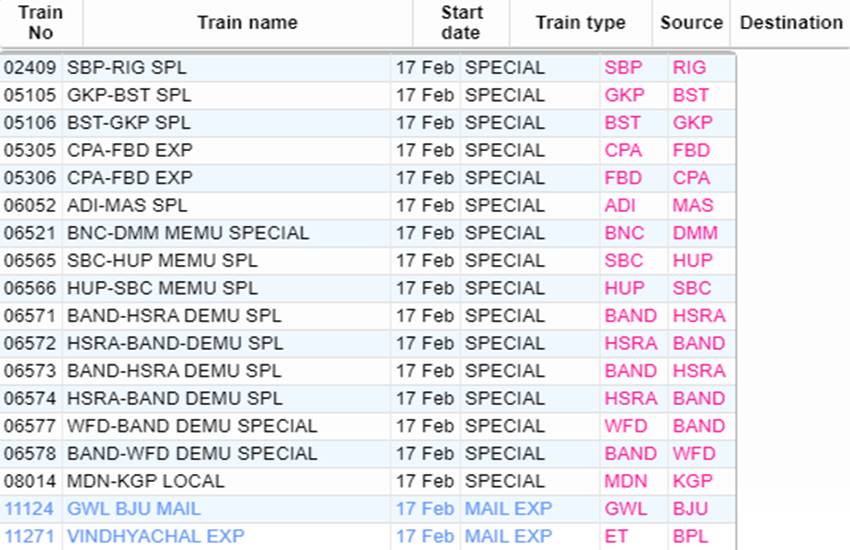This screenshot has height=550, width=850.
Task: Open destination station DMM link
Action: pos(695,233)
